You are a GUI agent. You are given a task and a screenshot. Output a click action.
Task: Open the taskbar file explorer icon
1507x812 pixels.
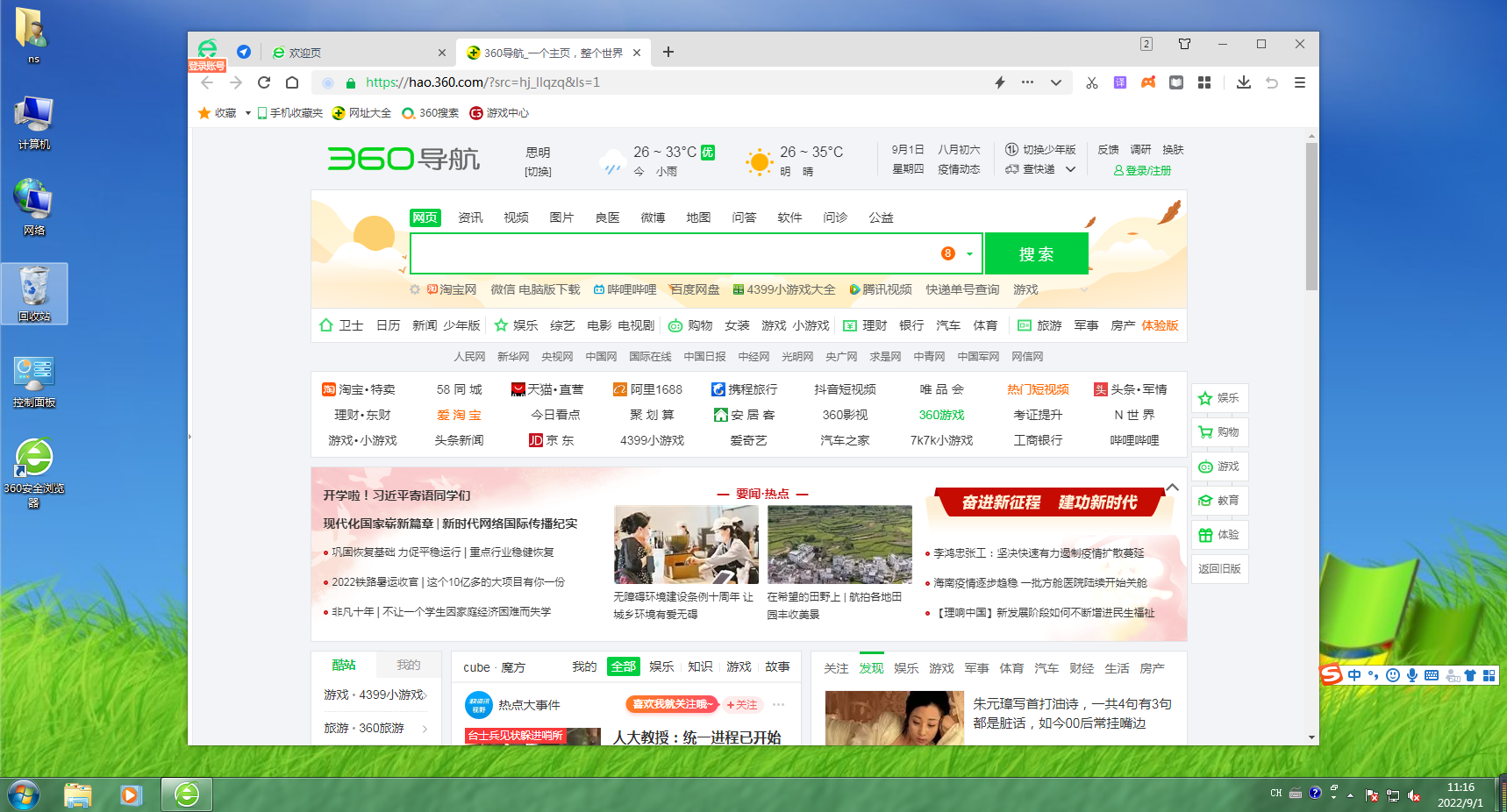tap(78, 794)
